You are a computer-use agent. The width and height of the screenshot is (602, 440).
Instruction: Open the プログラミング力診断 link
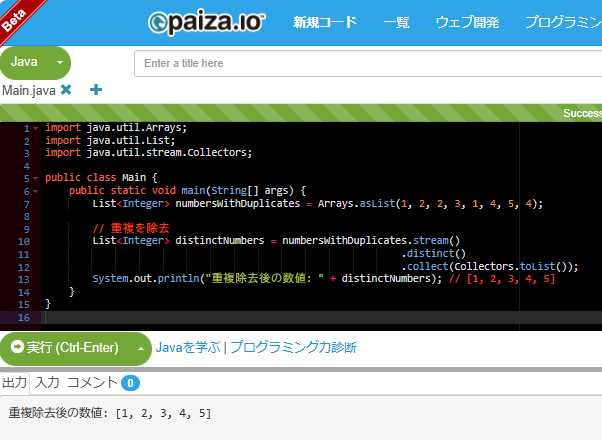click(x=293, y=348)
